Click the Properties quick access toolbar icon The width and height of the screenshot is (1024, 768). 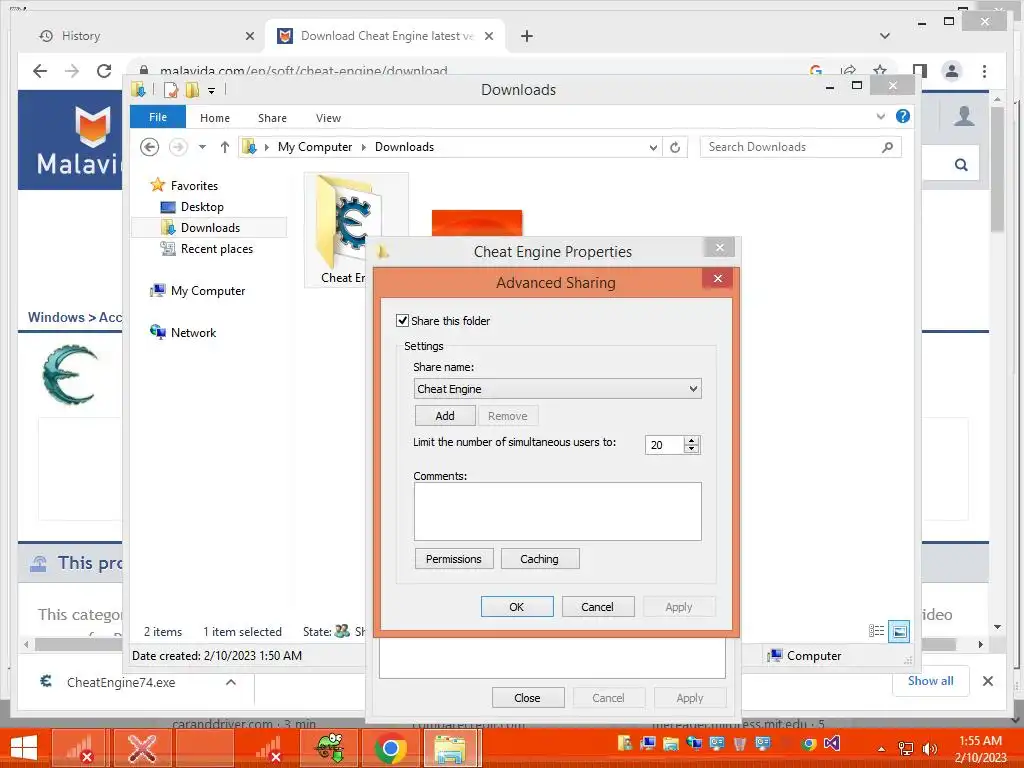(170, 89)
